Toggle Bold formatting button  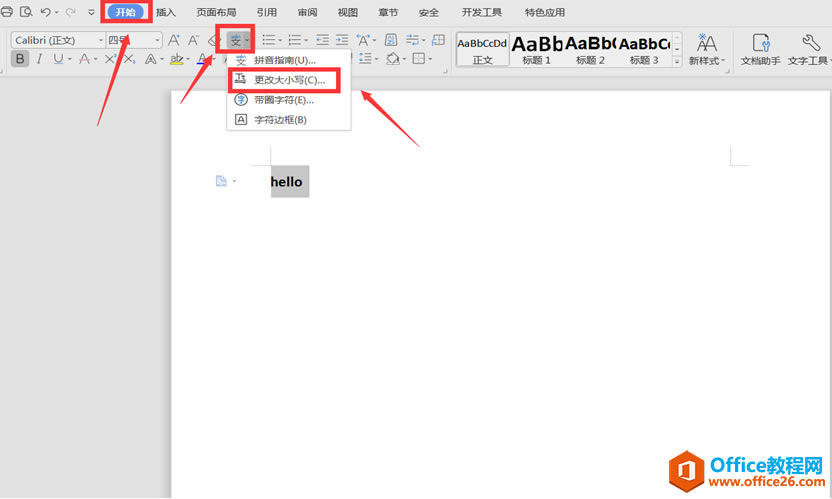pyautogui.click(x=20, y=59)
